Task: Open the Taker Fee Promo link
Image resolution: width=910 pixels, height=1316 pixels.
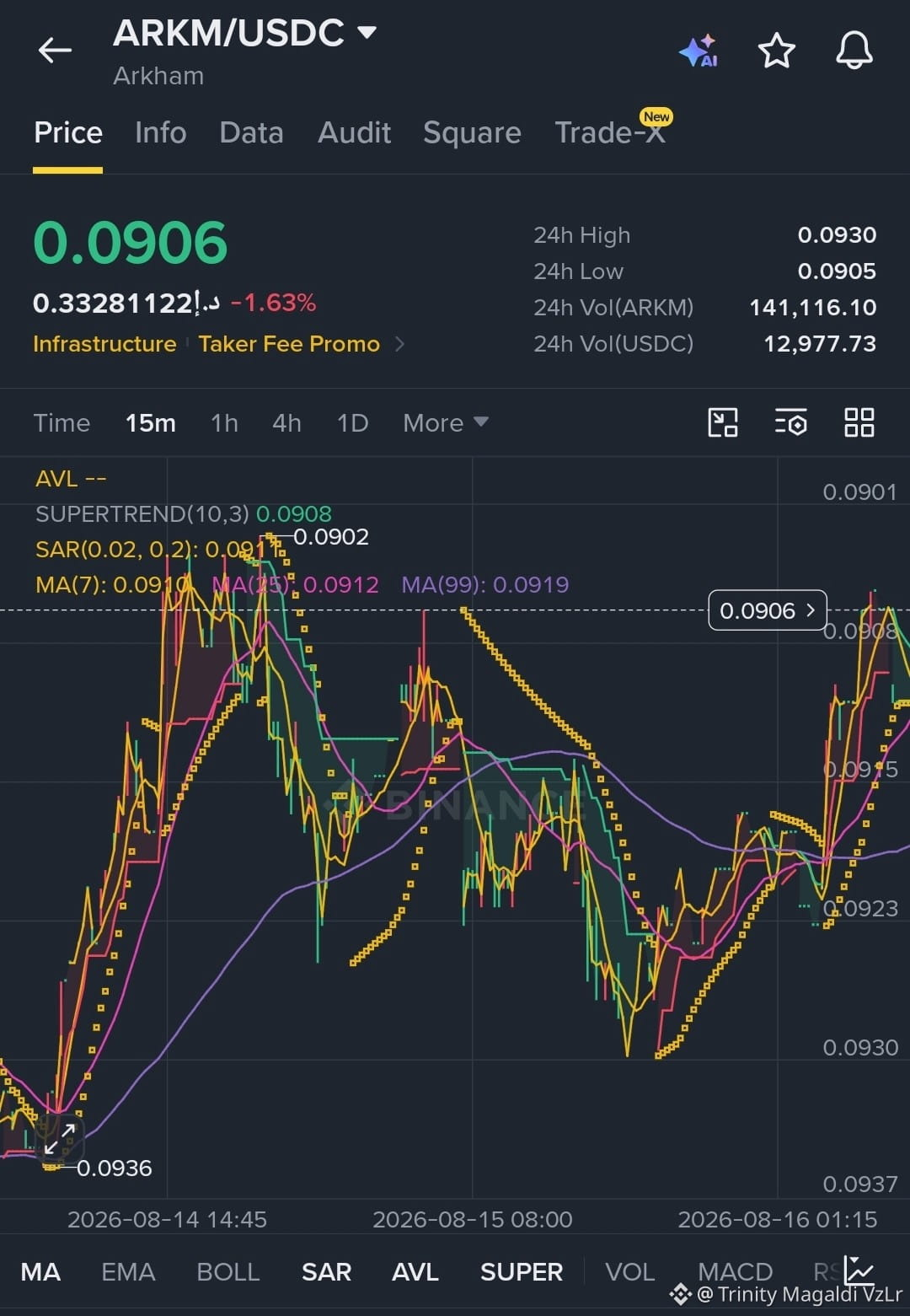Action: tap(289, 344)
